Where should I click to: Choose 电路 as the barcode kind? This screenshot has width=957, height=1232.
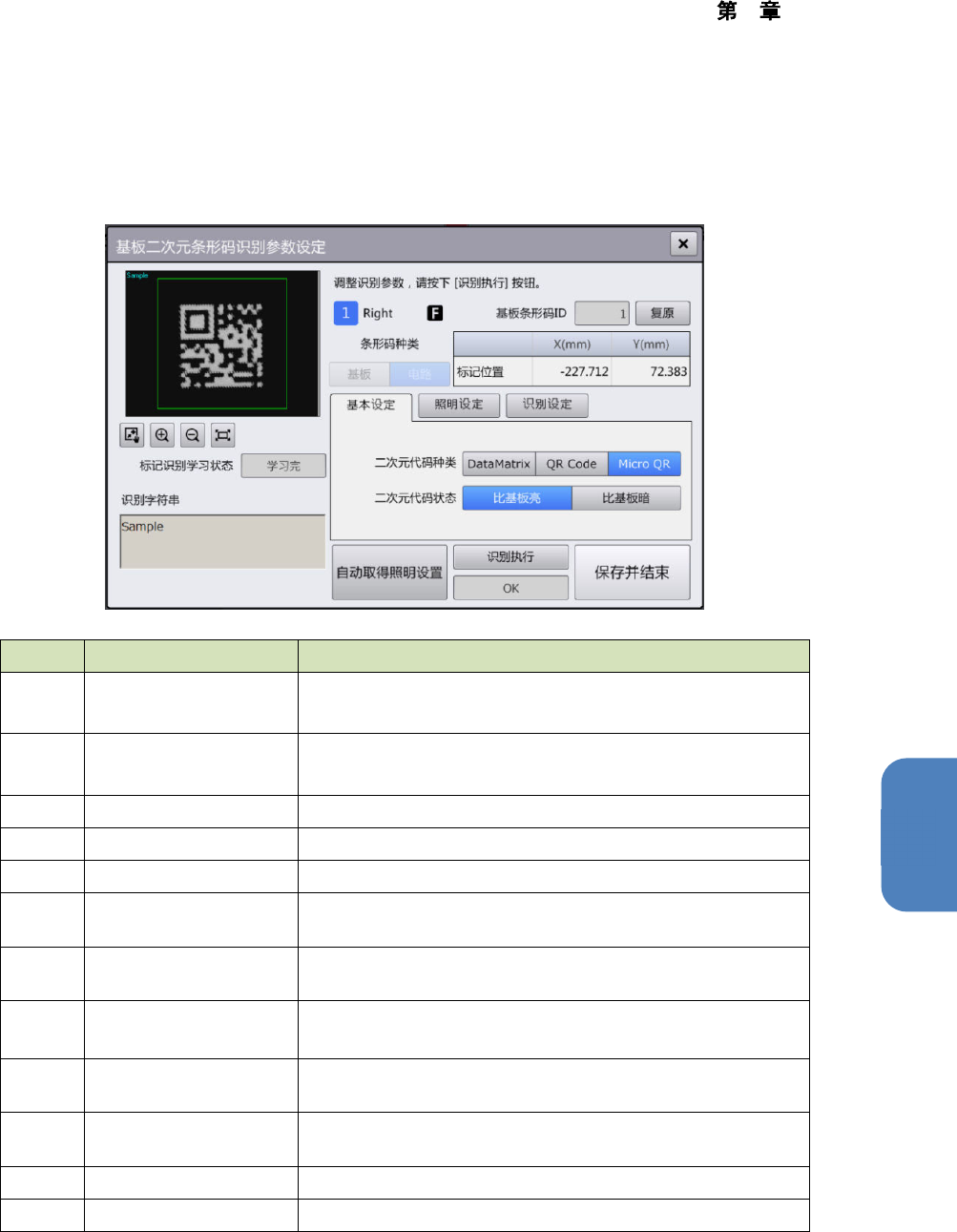[x=420, y=374]
